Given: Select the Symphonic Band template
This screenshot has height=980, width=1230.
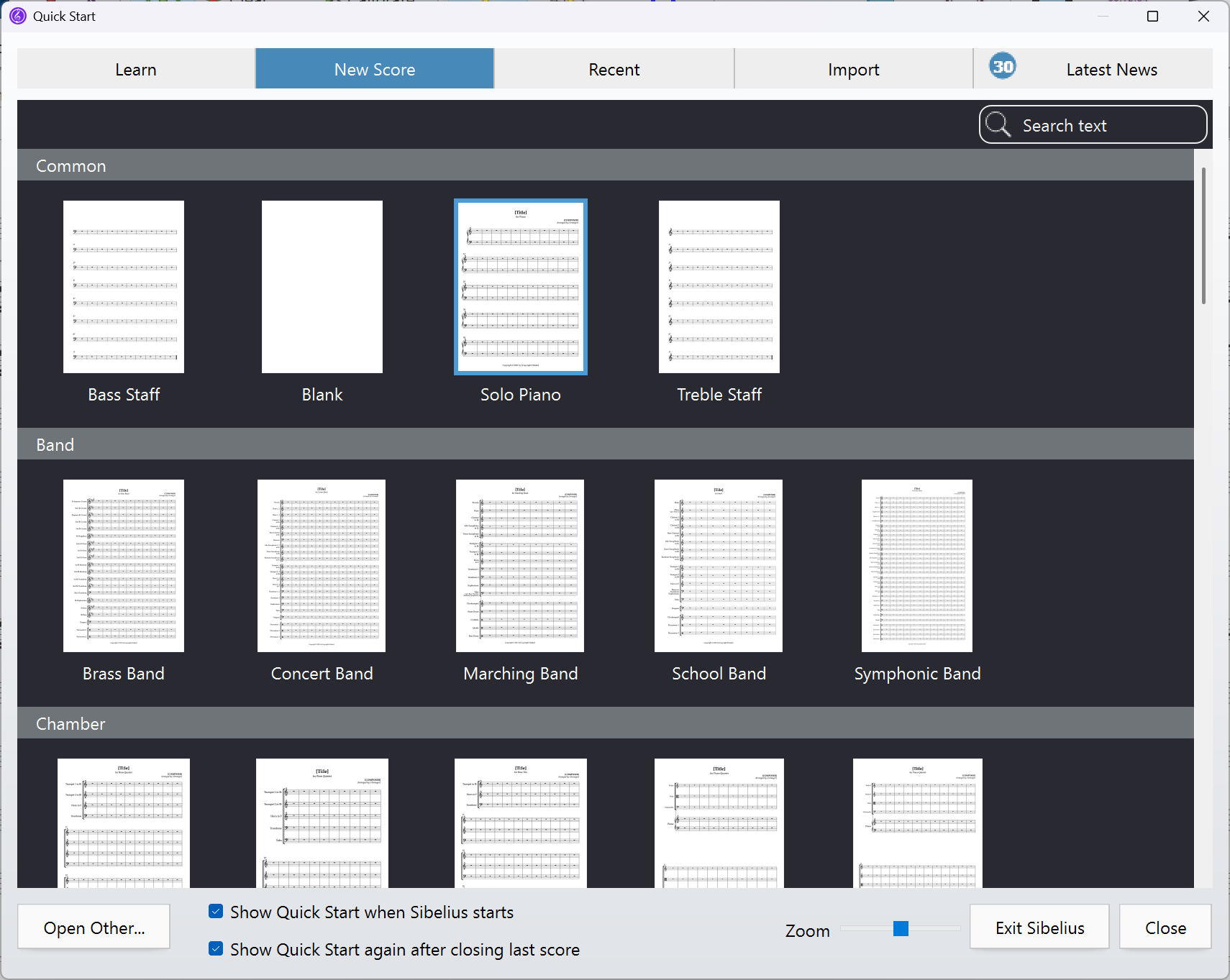Looking at the screenshot, I should coord(917,566).
